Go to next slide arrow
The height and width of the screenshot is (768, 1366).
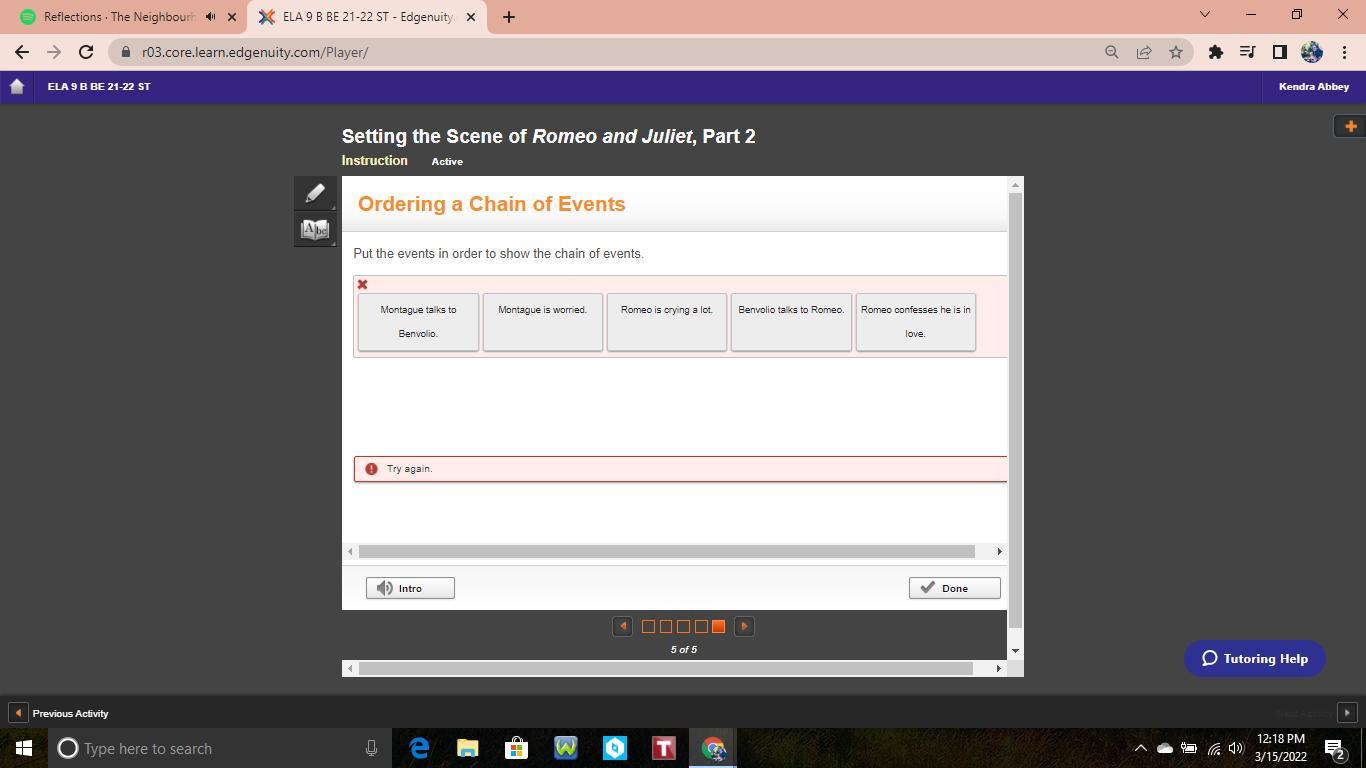[x=744, y=626]
